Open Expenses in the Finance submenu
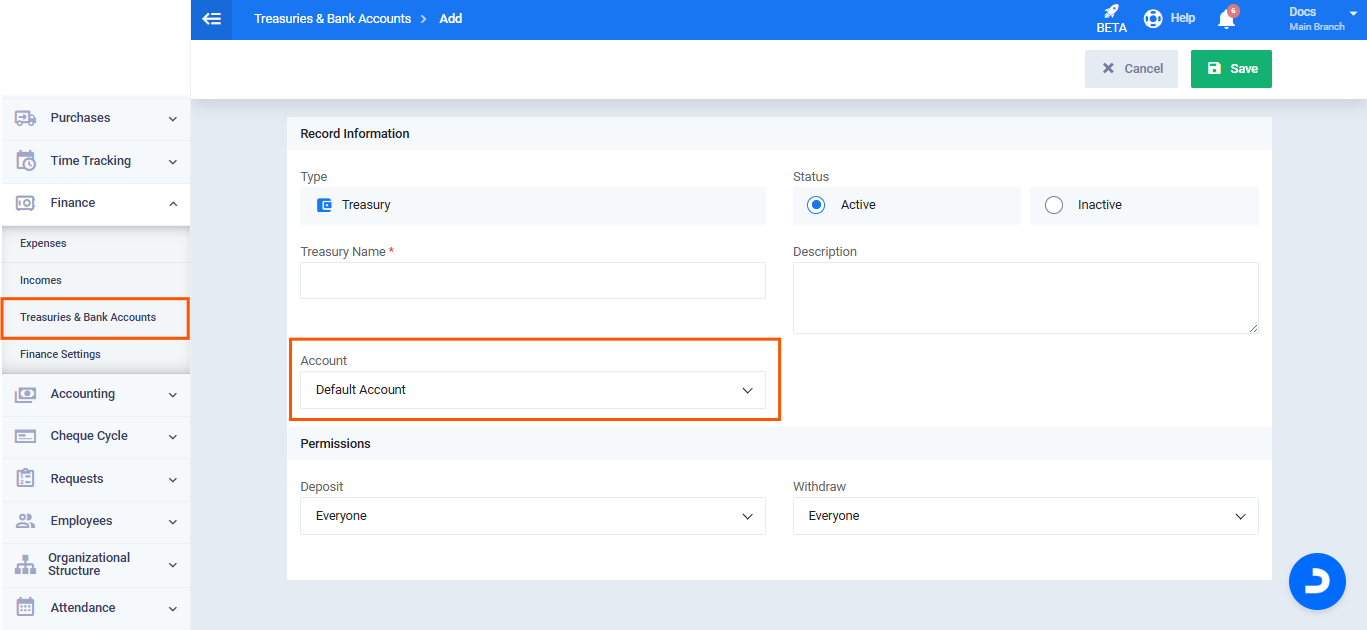This screenshot has width=1367, height=630. tap(43, 243)
